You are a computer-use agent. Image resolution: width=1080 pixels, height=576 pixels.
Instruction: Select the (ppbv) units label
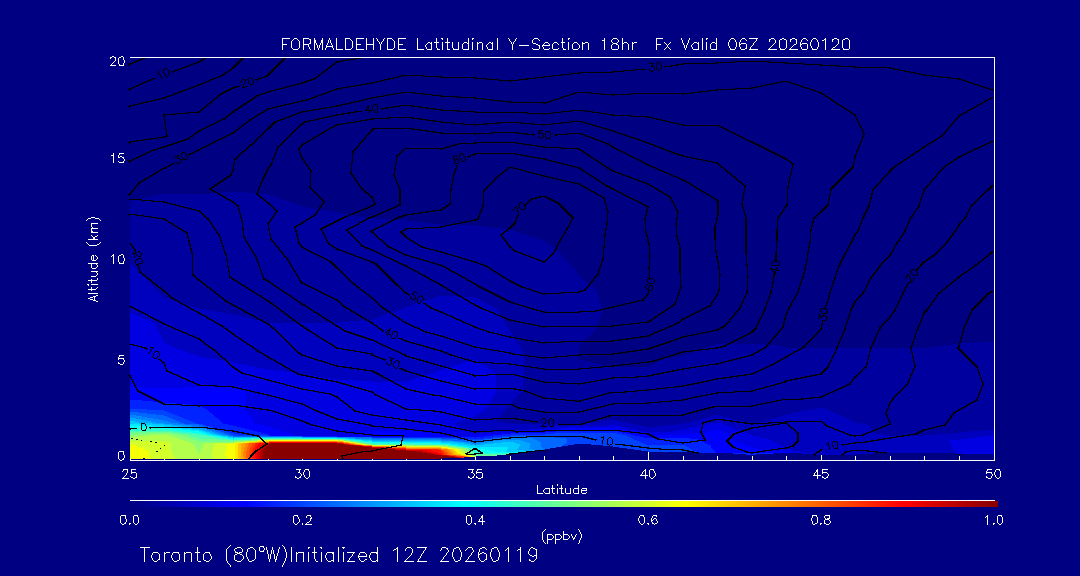coord(562,535)
